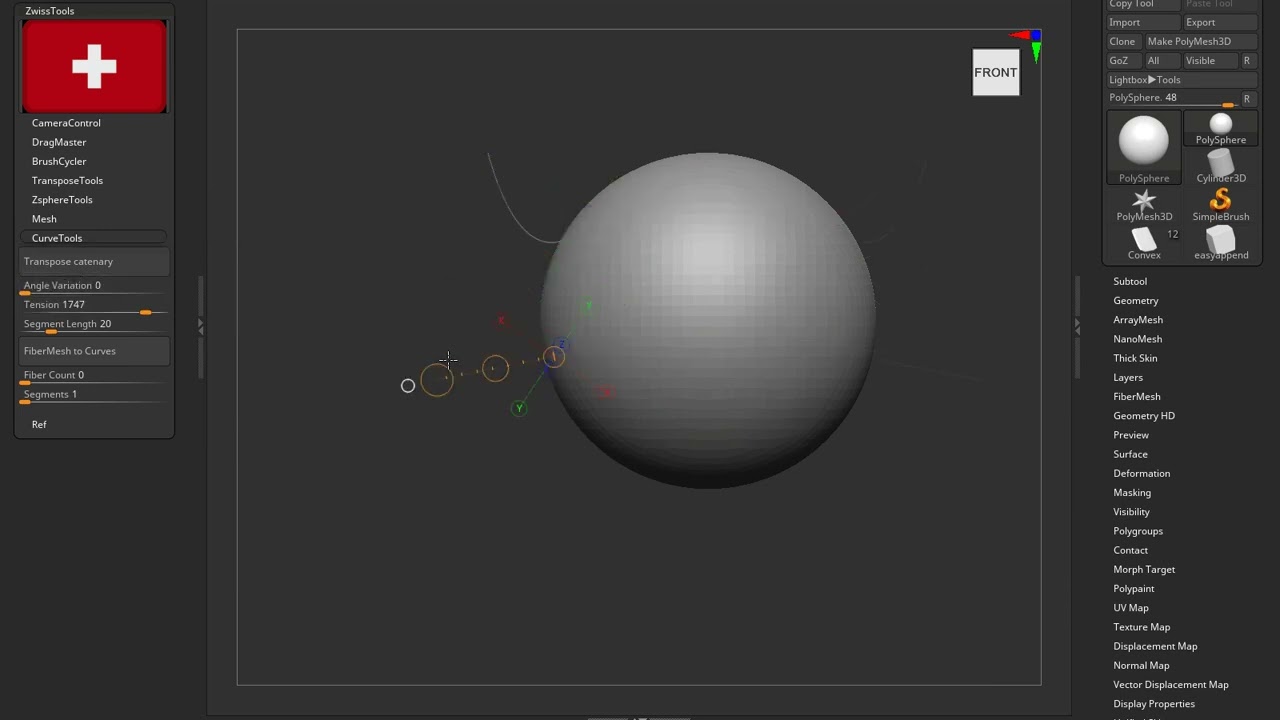1280x720 pixels.
Task: Adjust the PolySphere 48 slider
Action: [1172, 99]
